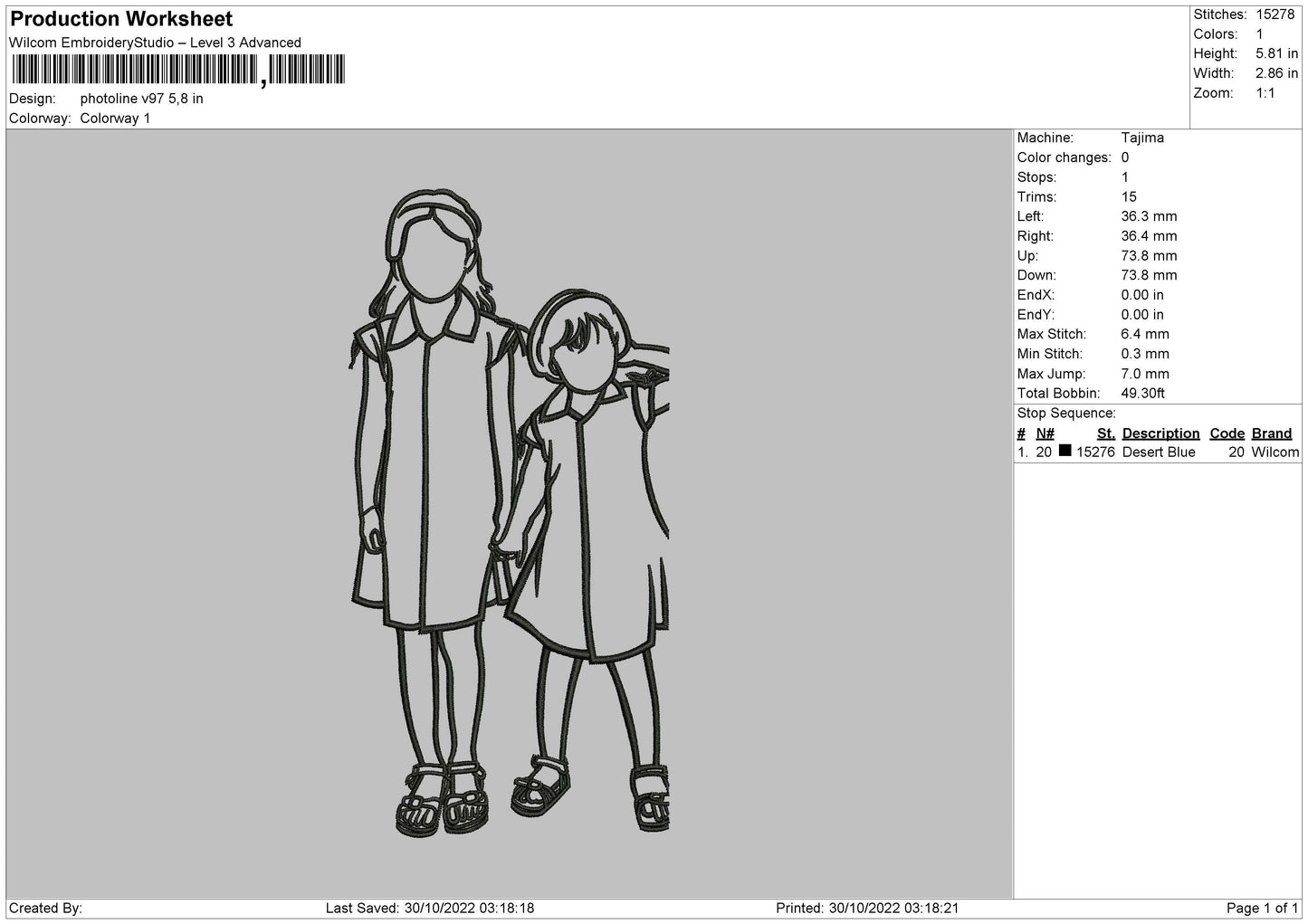Click the Description column header
Image resolution: width=1308 pixels, height=924 pixels.
pyautogui.click(x=1160, y=433)
